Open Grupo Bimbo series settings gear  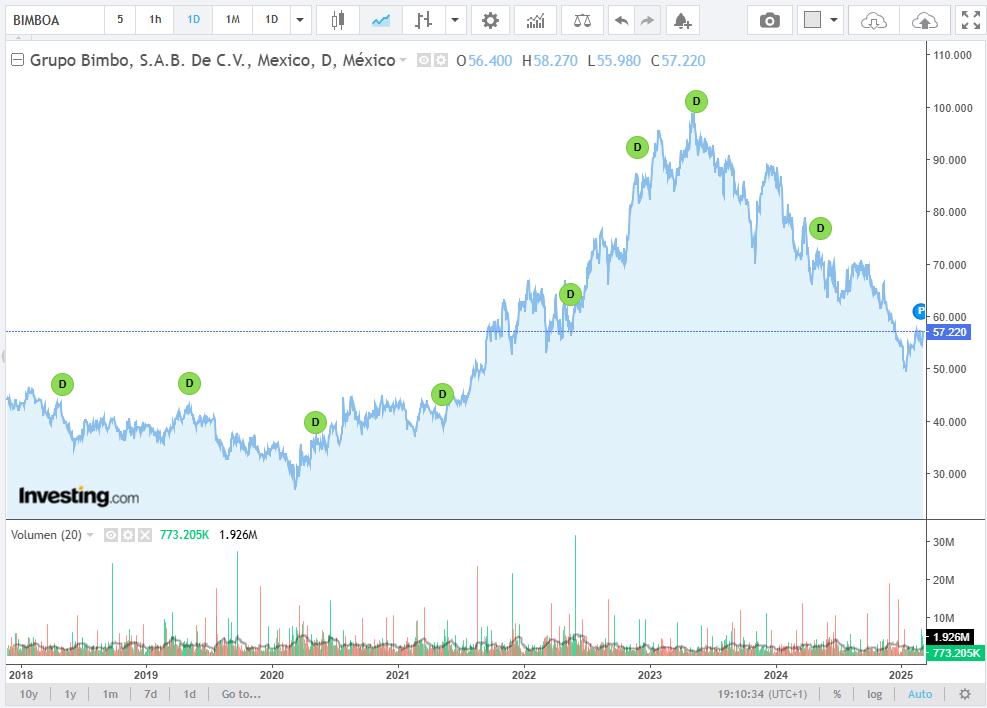441,60
